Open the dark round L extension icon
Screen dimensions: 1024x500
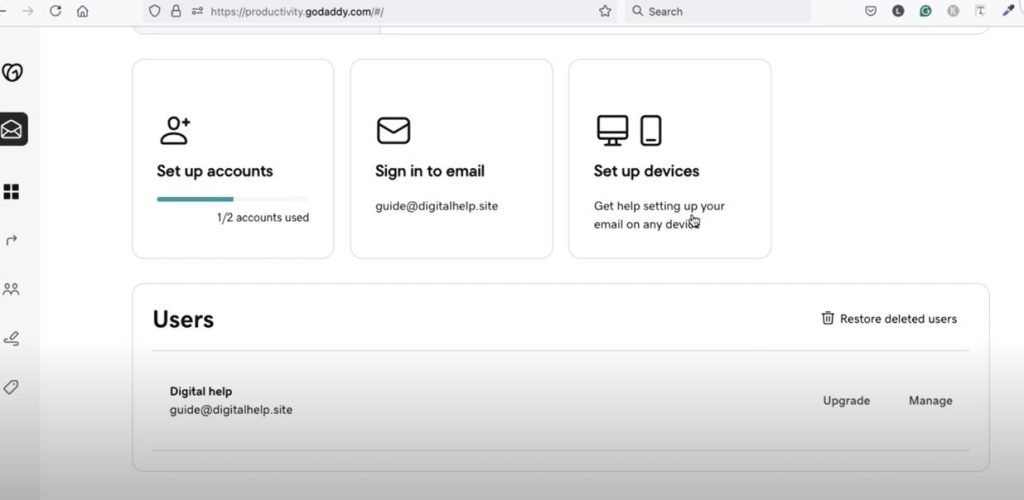[898, 11]
